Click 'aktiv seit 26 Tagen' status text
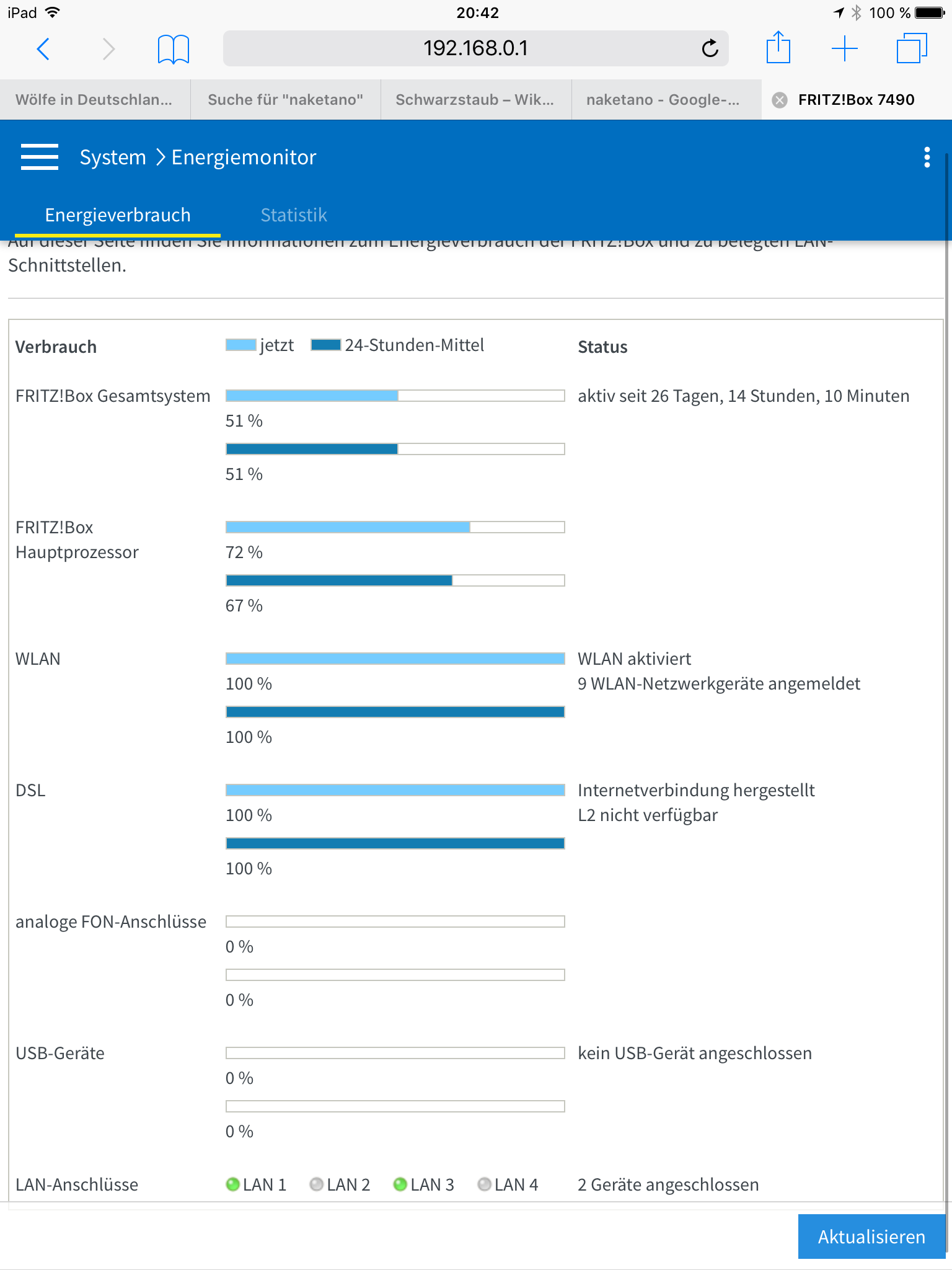 744,396
